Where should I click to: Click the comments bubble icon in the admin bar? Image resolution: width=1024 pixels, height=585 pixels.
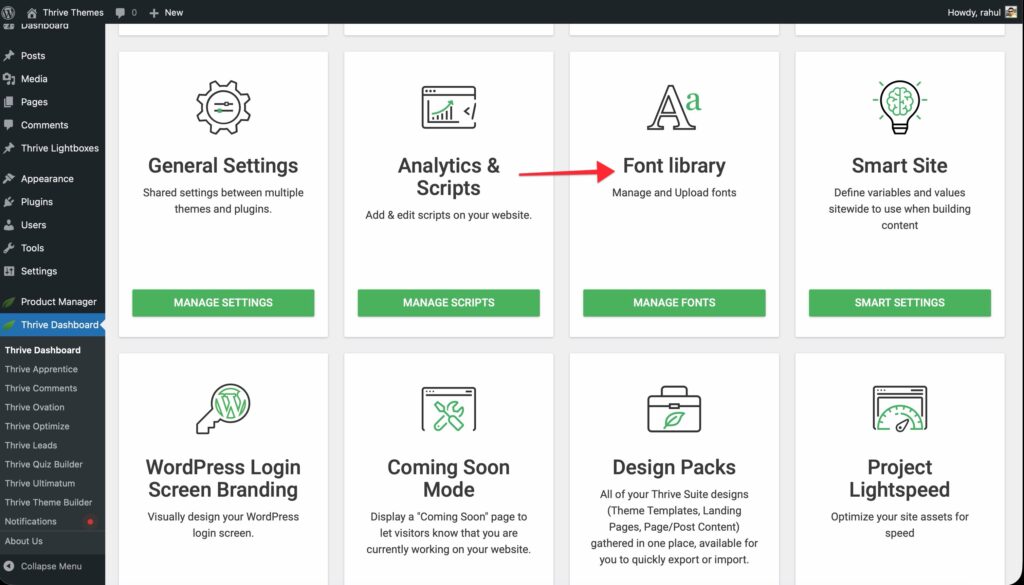coord(125,12)
